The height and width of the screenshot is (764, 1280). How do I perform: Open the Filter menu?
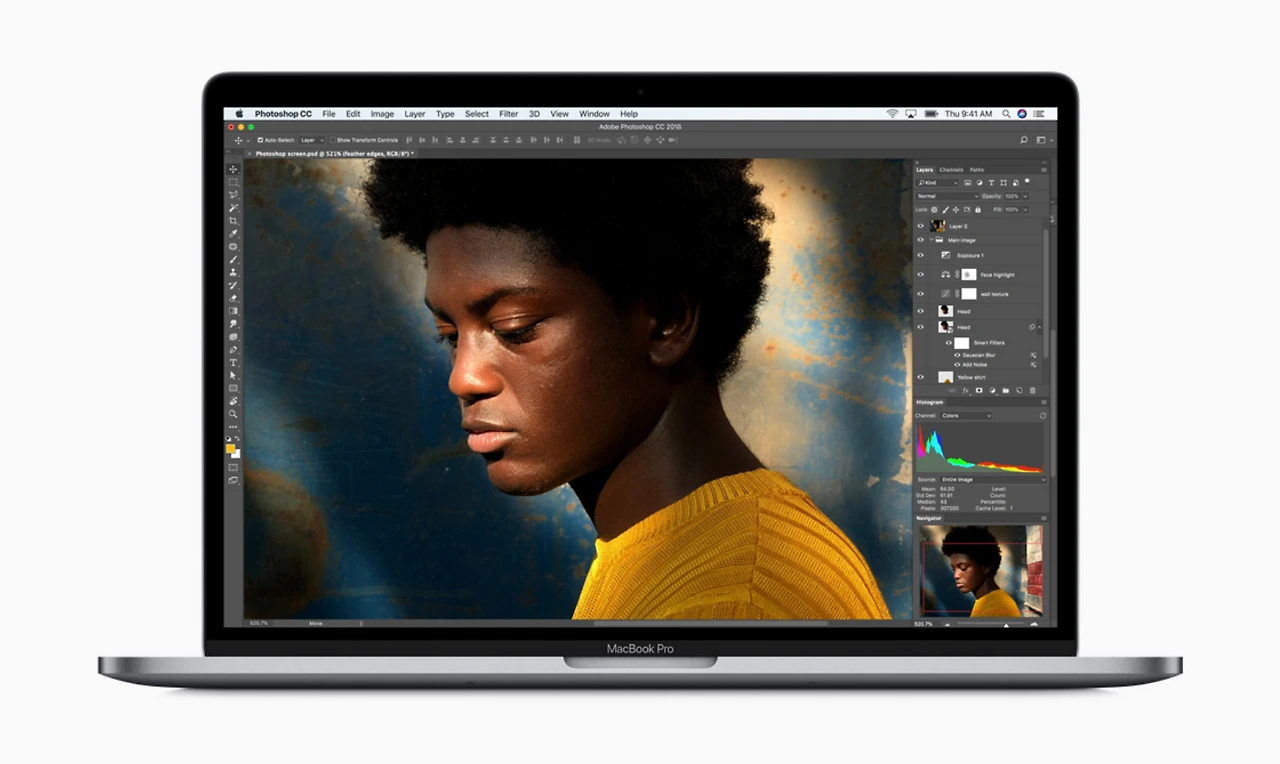click(508, 114)
